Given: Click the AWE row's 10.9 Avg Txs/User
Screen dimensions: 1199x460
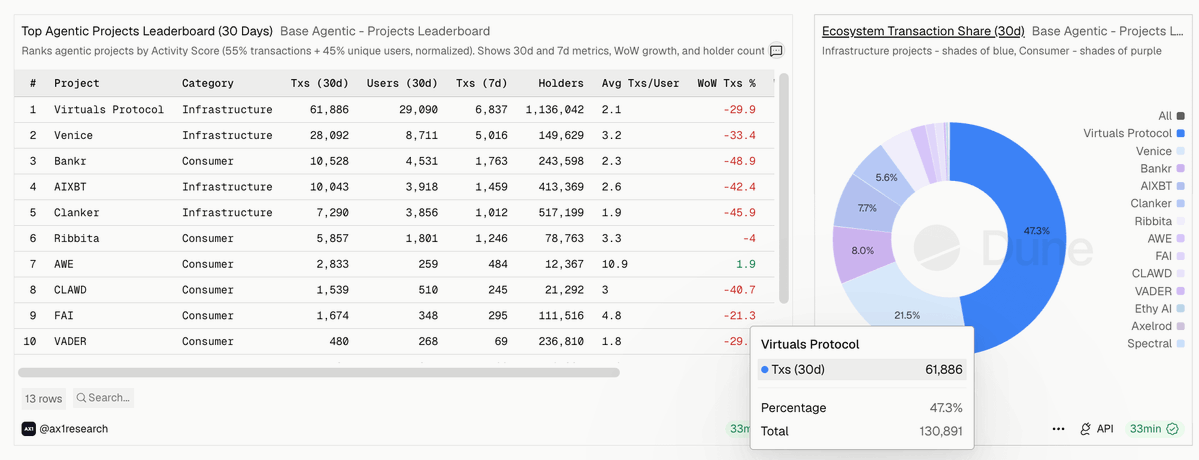Looking at the screenshot, I should coord(615,264).
